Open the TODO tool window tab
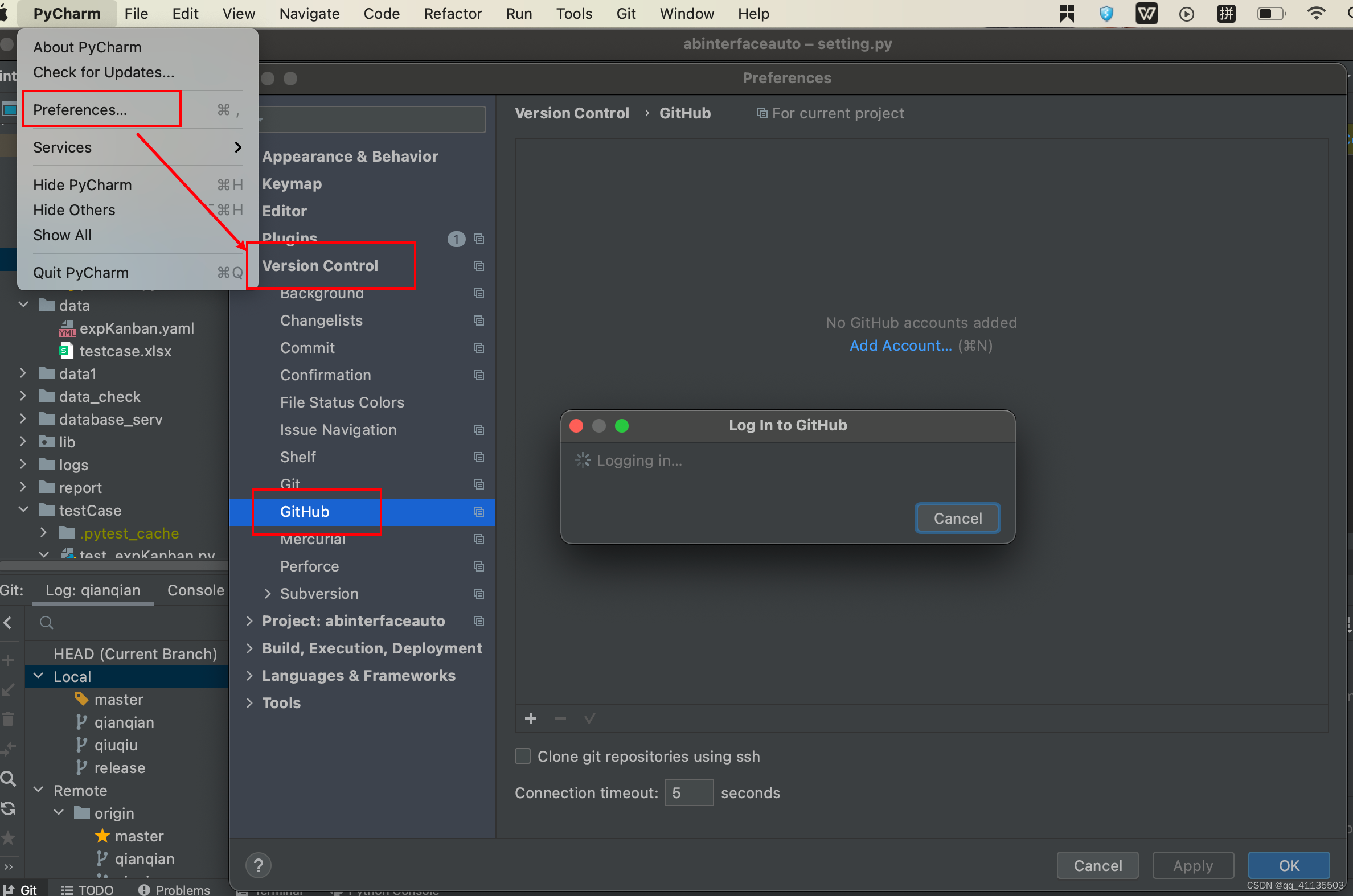The height and width of the screenshot is (896, 1353). coord(88,889)
